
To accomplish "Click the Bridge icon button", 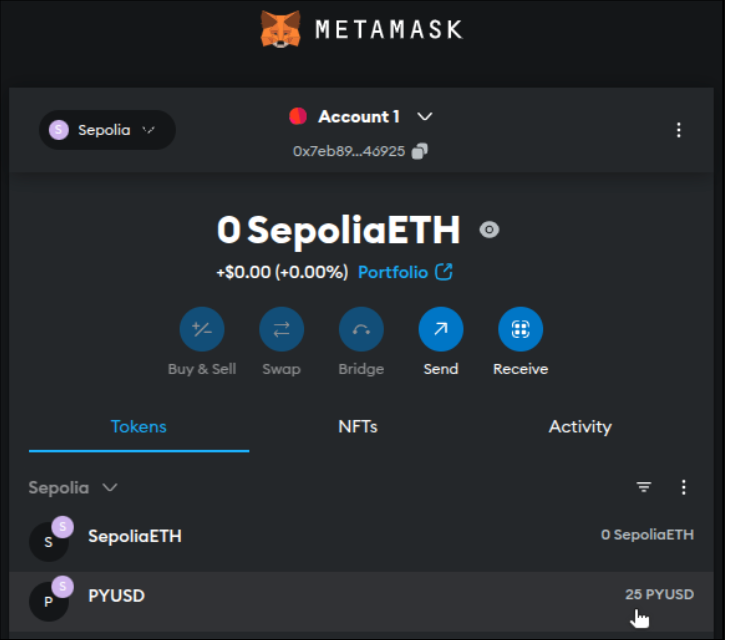I will pos(361,329).
